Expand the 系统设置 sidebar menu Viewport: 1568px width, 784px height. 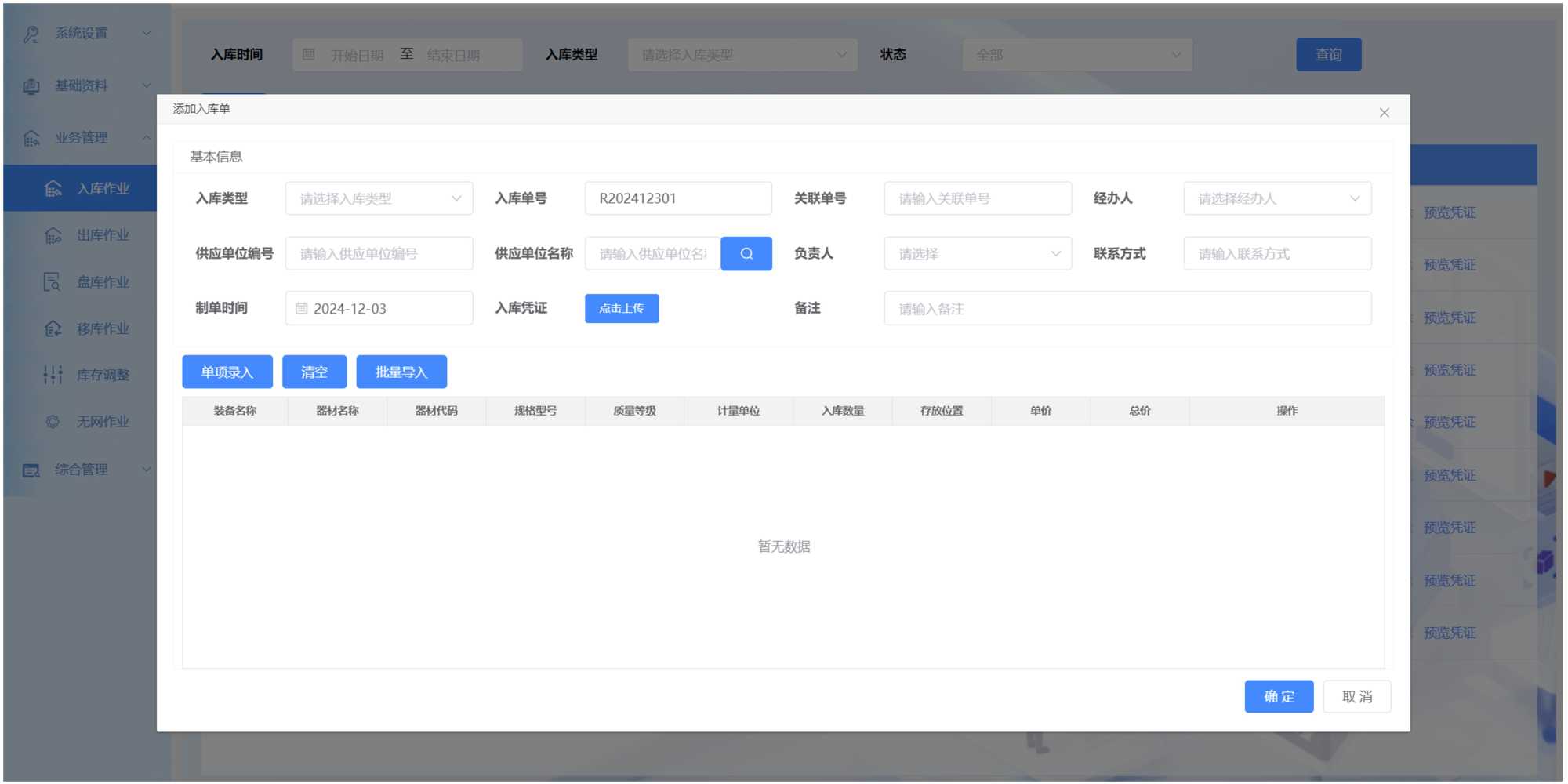click(85, 34)
